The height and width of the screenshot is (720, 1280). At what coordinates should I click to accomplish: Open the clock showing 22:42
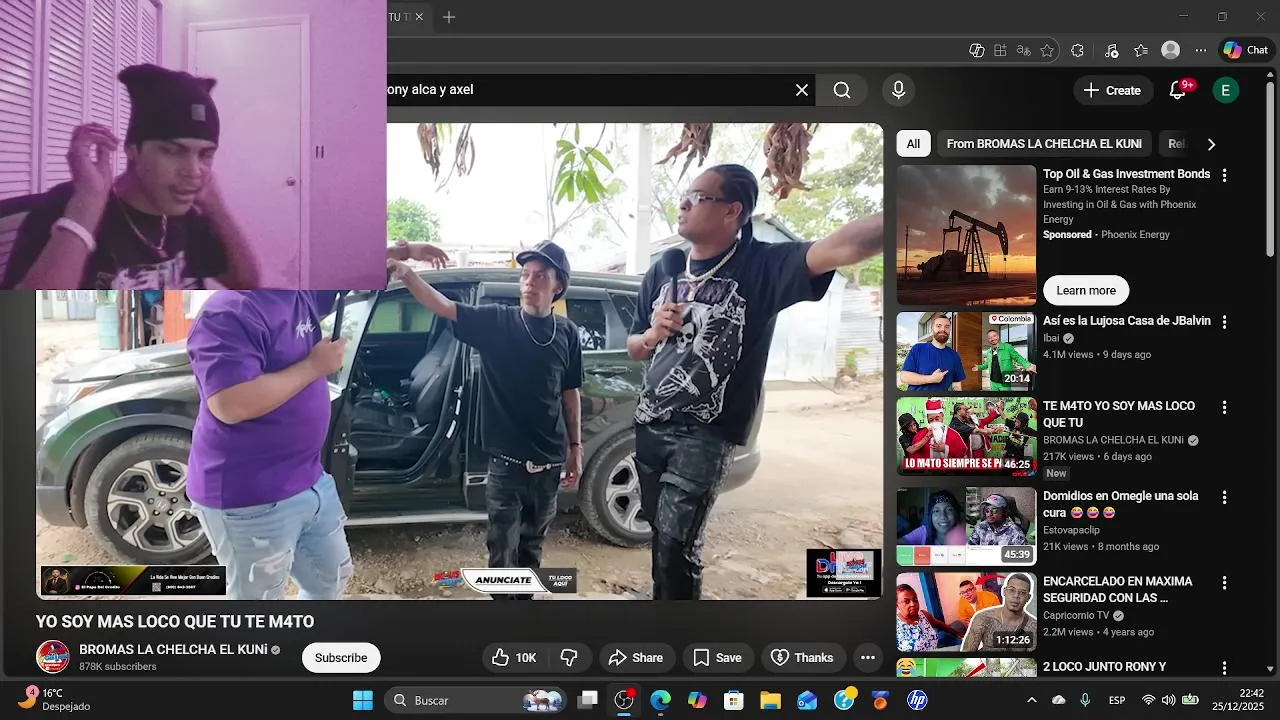click(1236, 700)
